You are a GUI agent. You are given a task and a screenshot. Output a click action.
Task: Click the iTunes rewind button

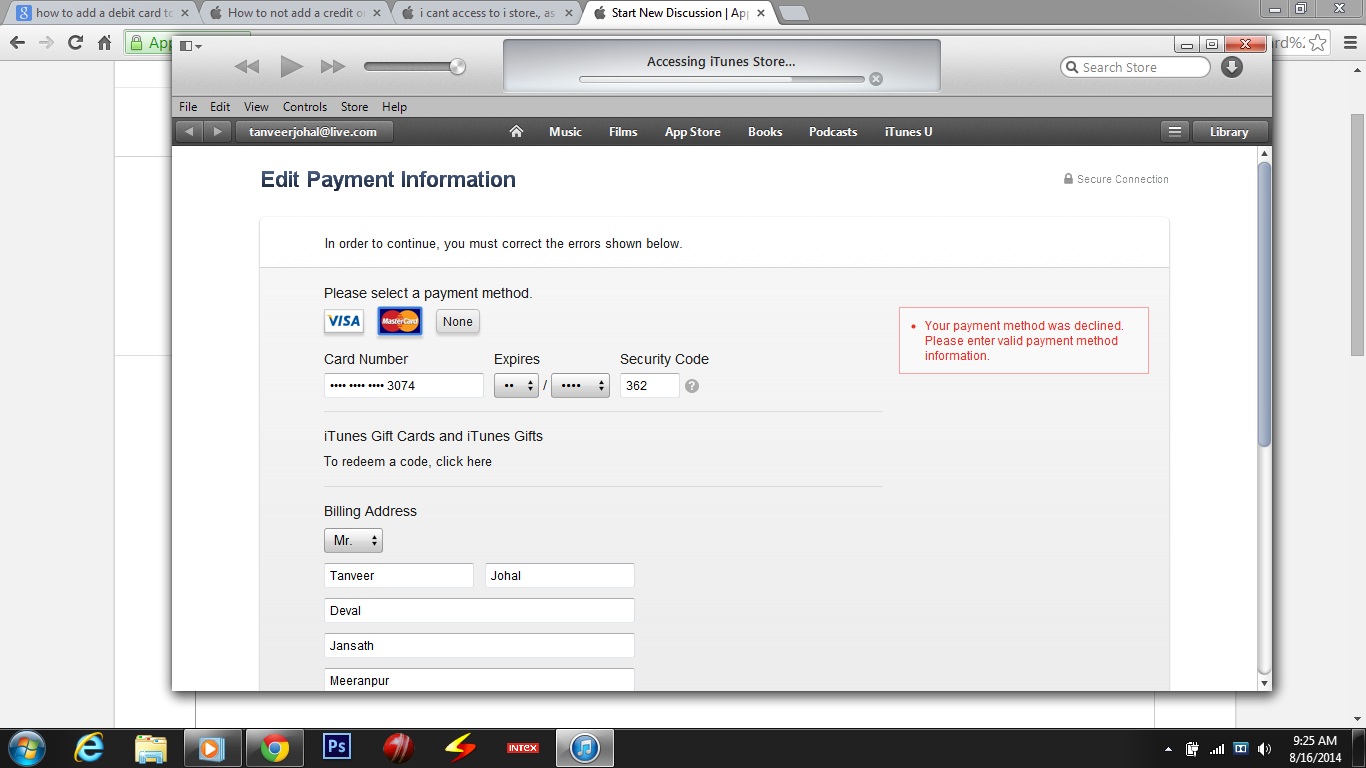click(246, 67)
